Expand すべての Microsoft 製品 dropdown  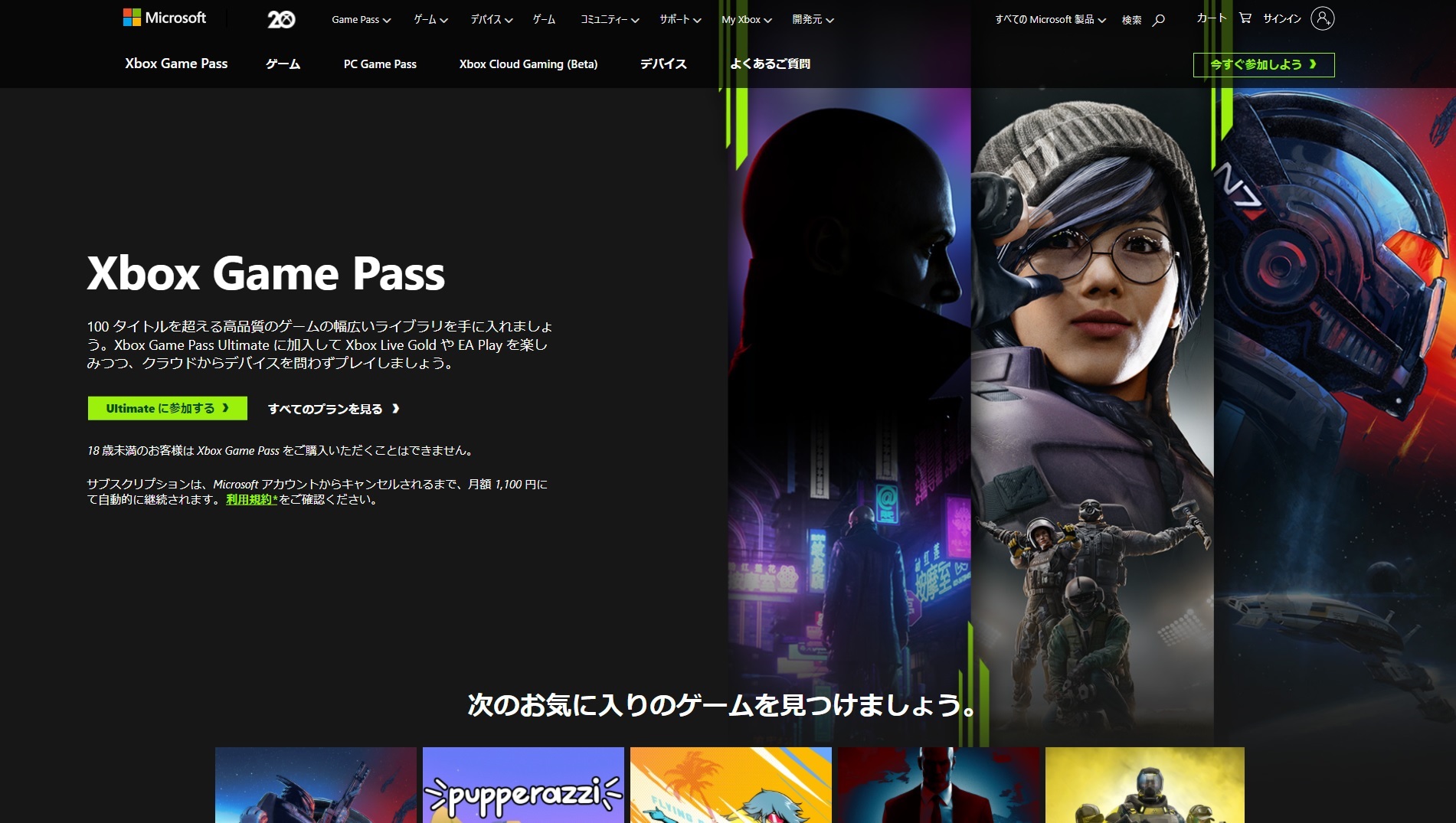tap(1050, 20)
